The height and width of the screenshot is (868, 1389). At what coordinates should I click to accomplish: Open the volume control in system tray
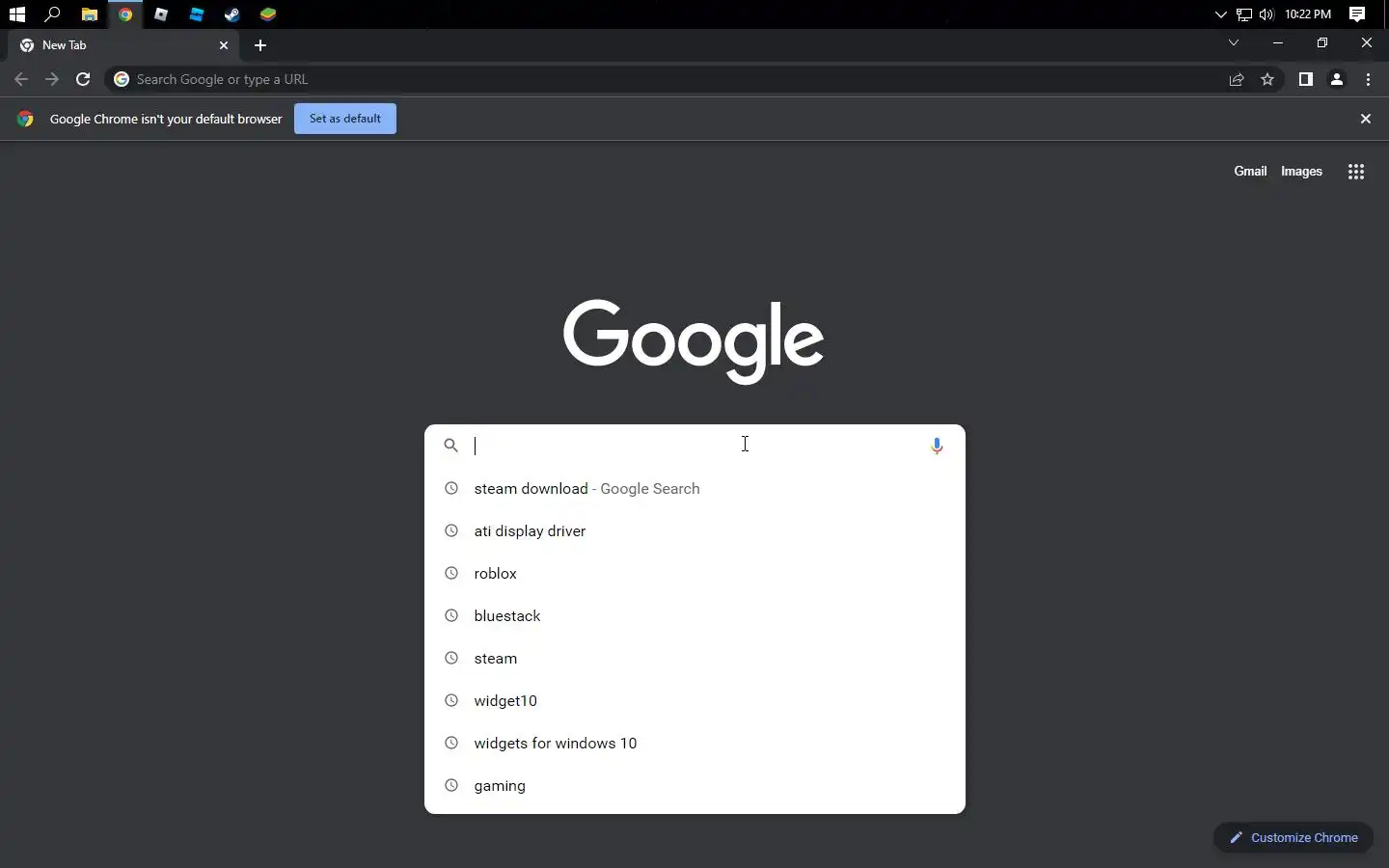[1266, 14]
